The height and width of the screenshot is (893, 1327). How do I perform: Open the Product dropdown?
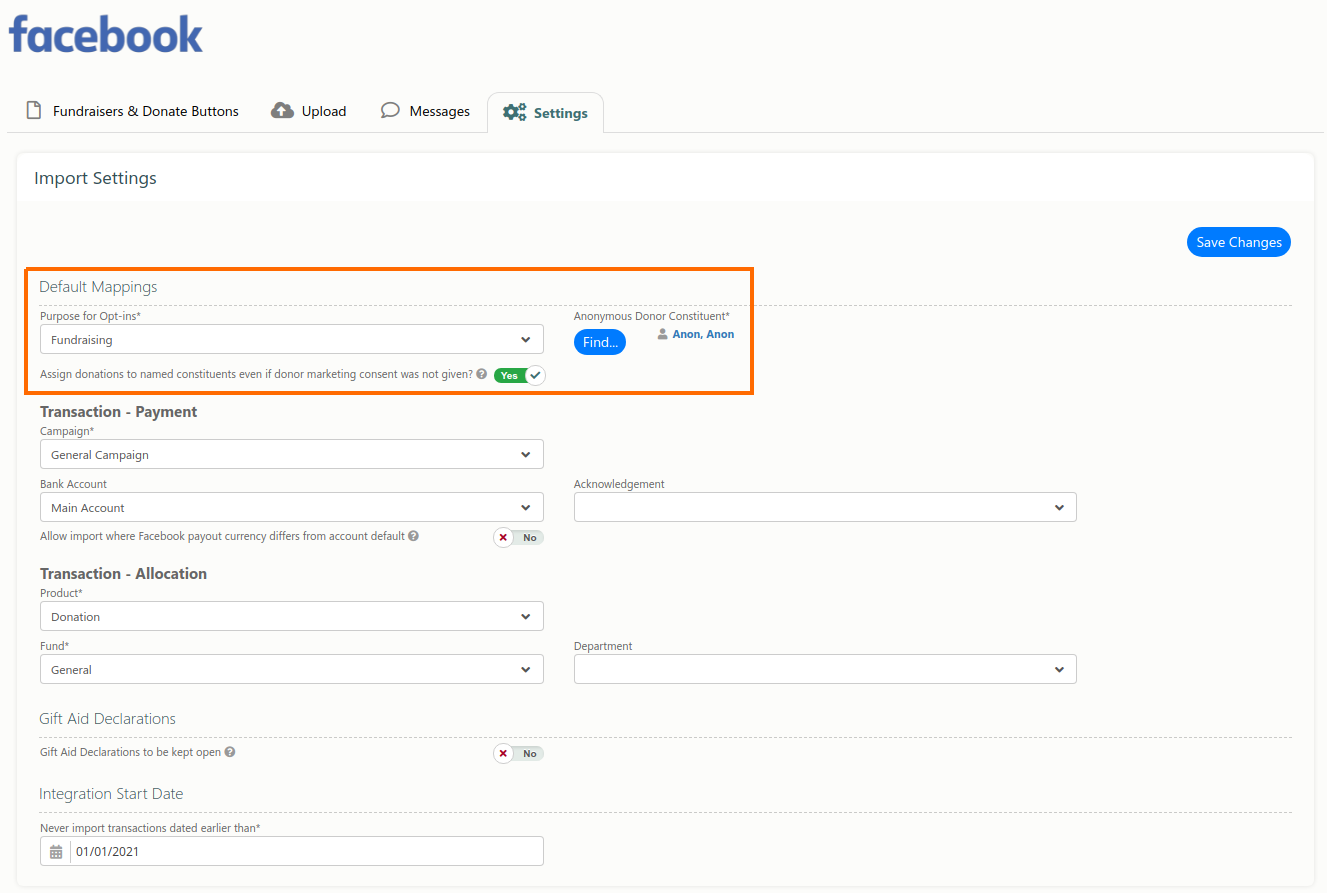tap(292, 616)
